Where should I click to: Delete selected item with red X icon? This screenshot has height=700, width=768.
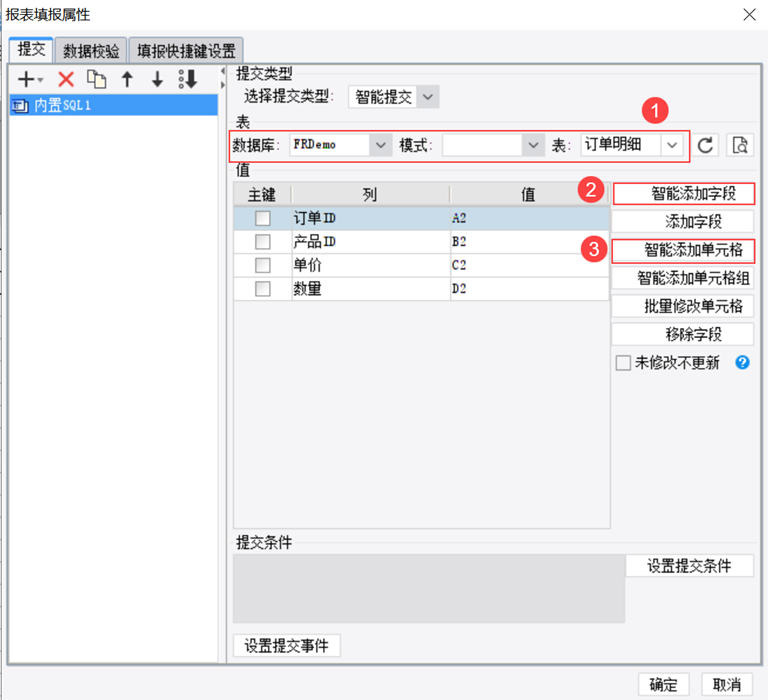coord(66,79)
